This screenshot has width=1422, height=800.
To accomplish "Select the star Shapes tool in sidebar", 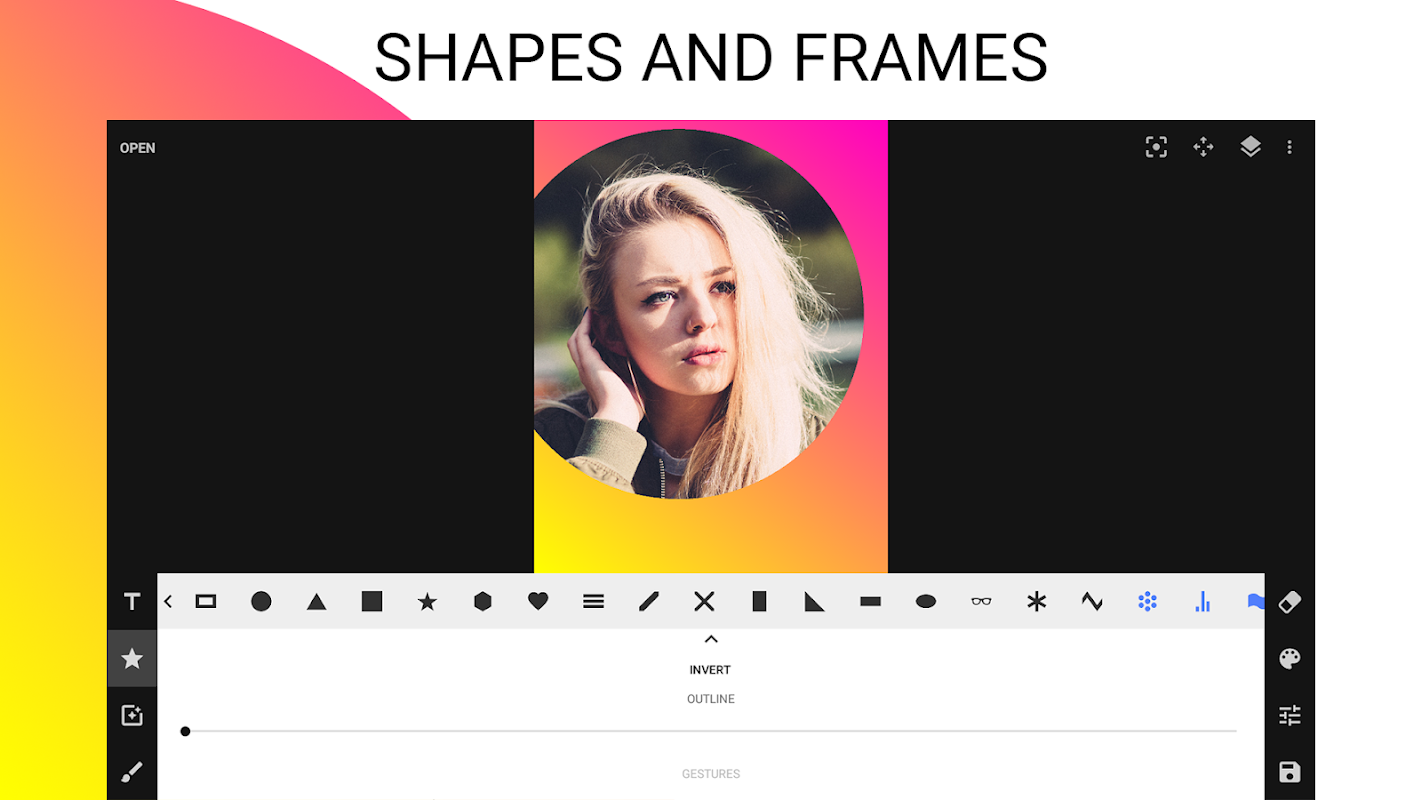I will [132, 658].
